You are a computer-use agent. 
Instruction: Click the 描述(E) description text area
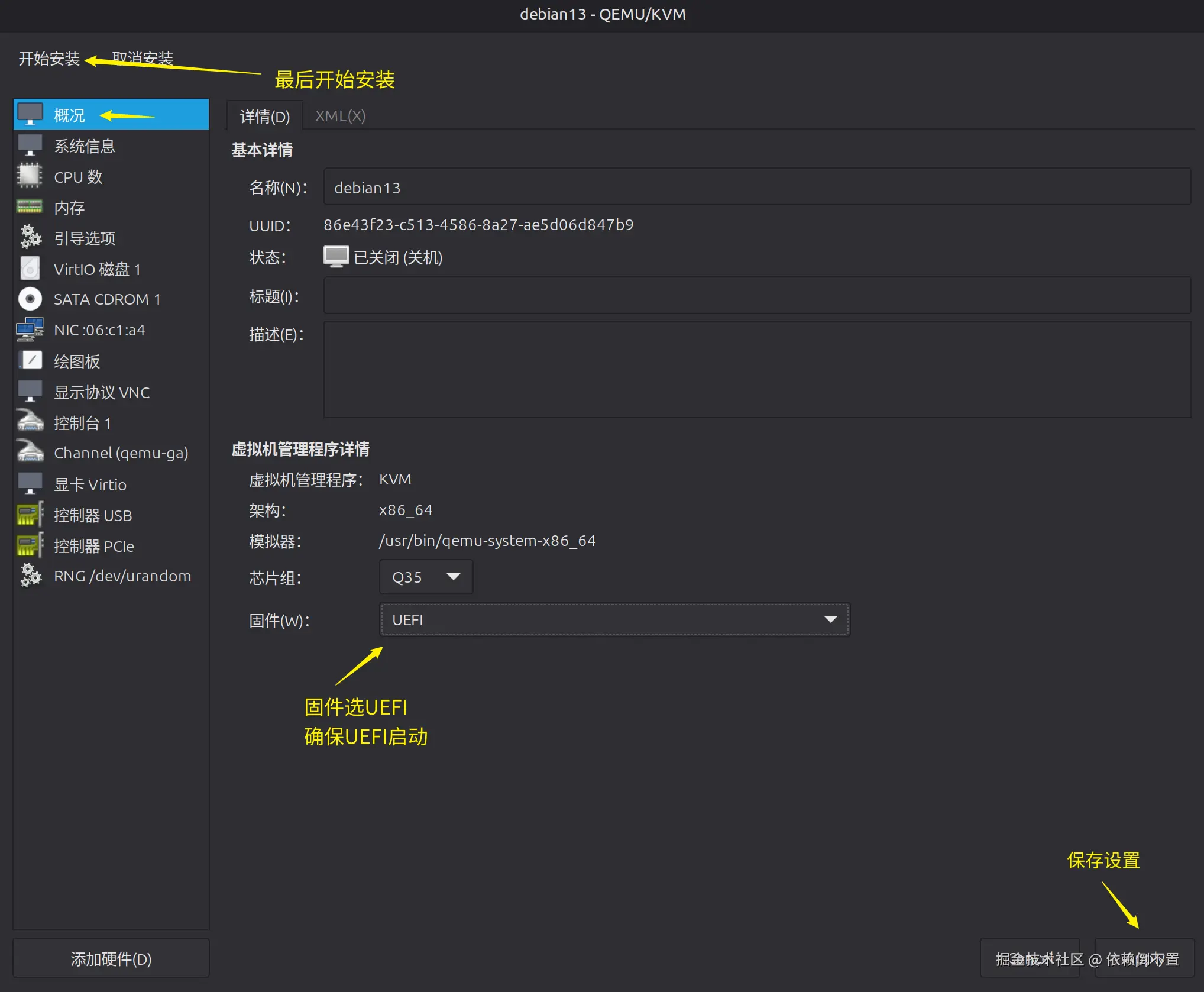pos(756,370)
